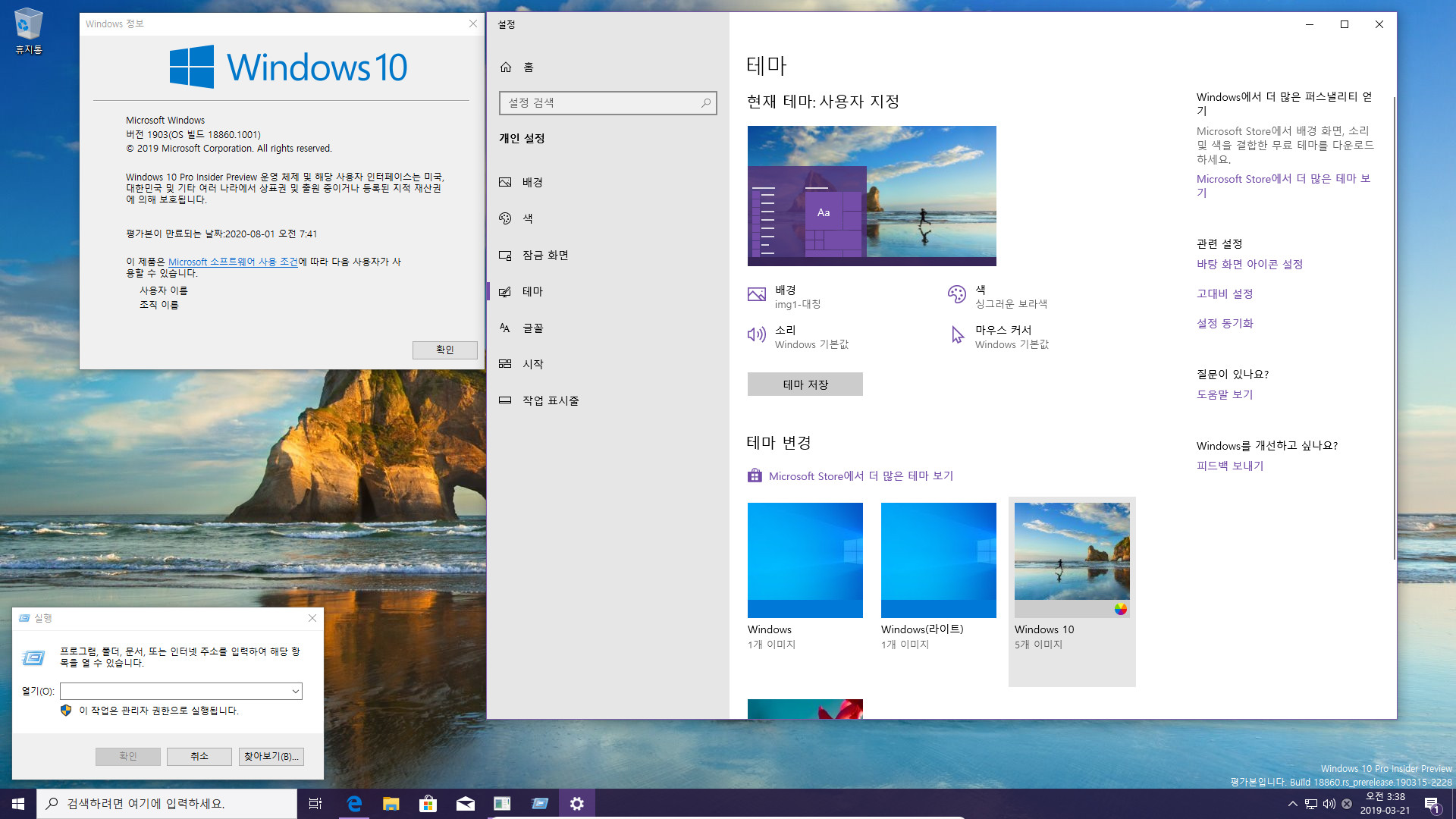Open Microsoft Store from the taskbar
The width and height of the screenshot is (1456, 819).
[x=428, y=804]
